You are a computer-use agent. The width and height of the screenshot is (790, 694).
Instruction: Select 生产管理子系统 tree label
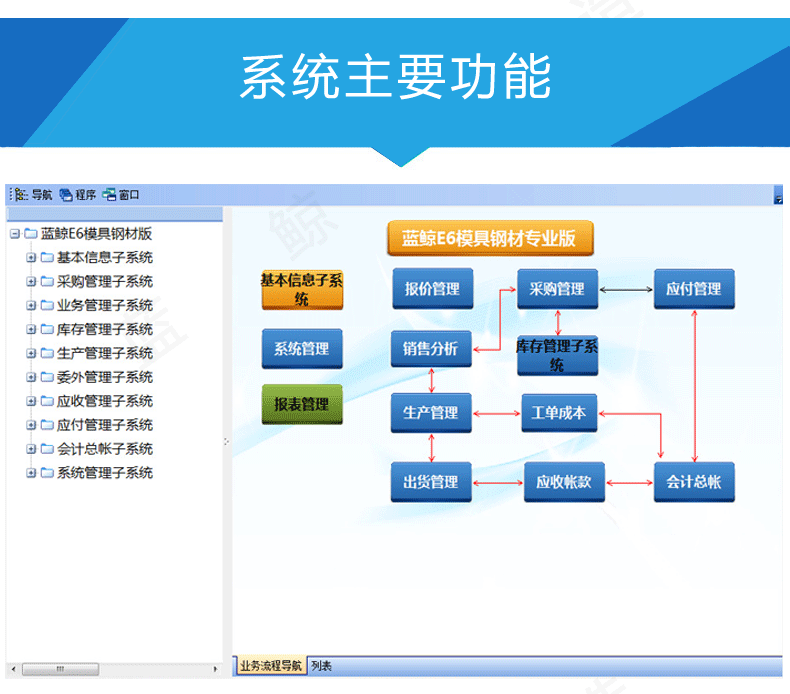click(105, 353)
